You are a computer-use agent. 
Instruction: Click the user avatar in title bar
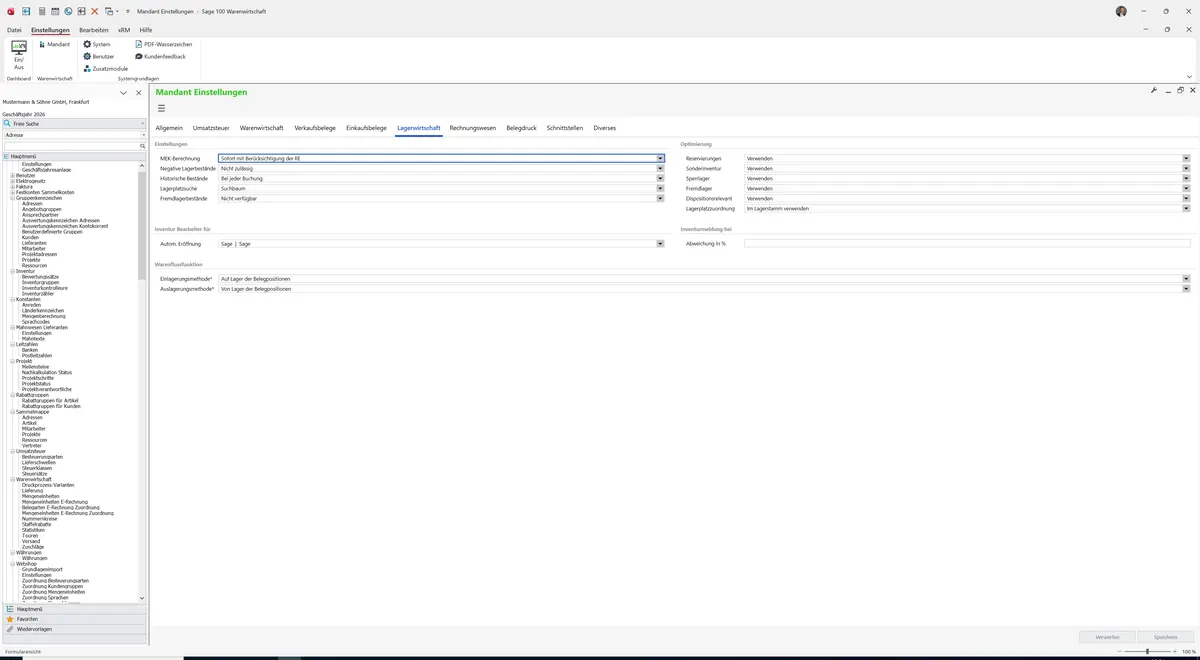coord(1121,11)
